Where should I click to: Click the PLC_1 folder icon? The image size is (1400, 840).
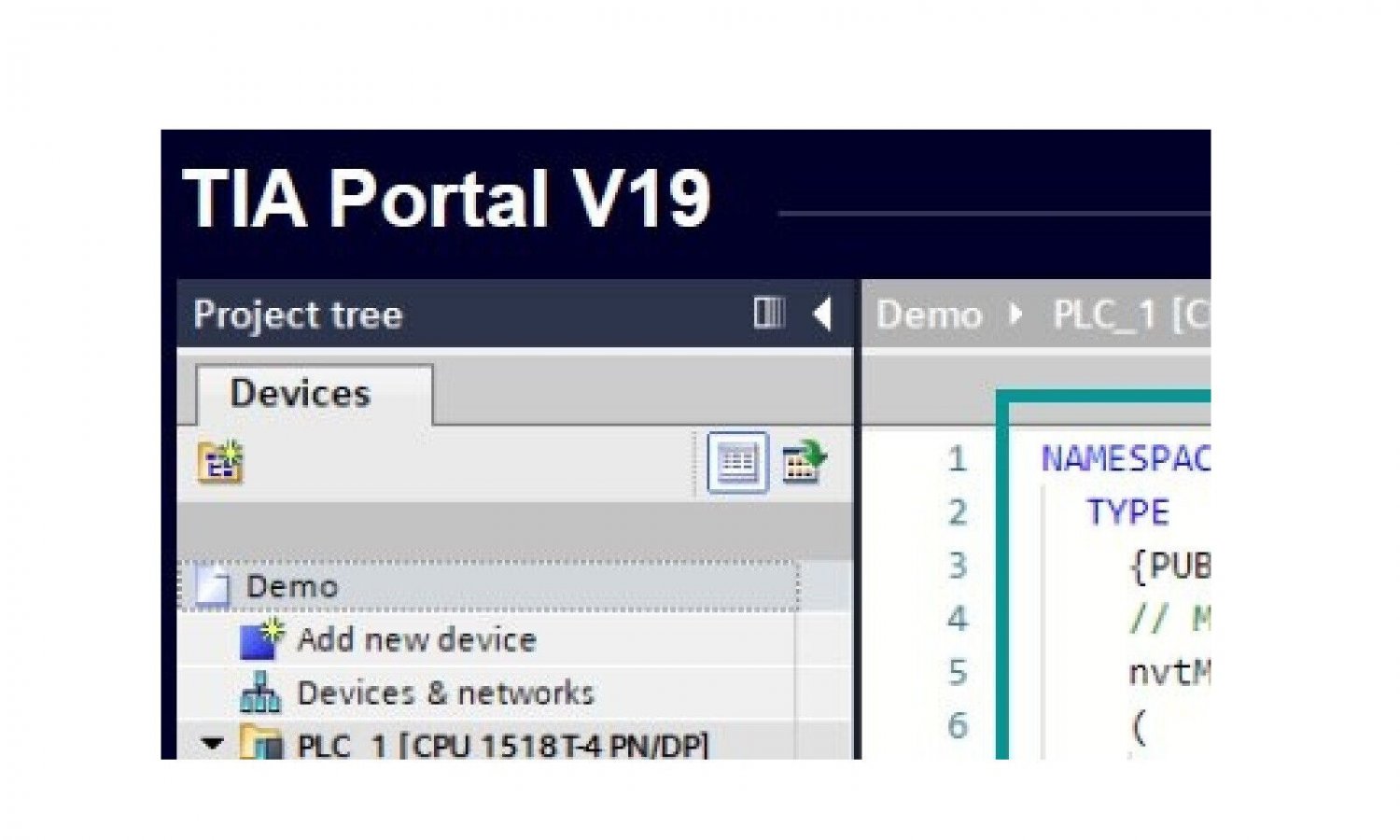[x=261, y=744]
